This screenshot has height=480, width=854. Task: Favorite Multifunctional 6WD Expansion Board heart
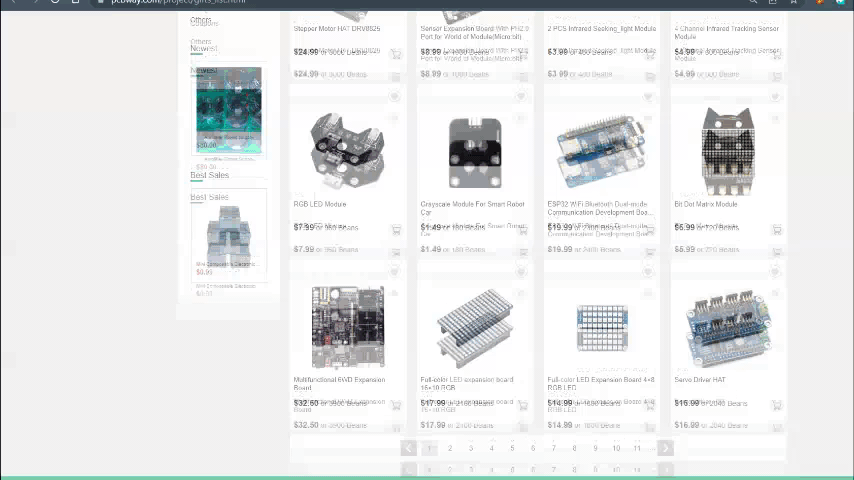(x=394, y=271)
